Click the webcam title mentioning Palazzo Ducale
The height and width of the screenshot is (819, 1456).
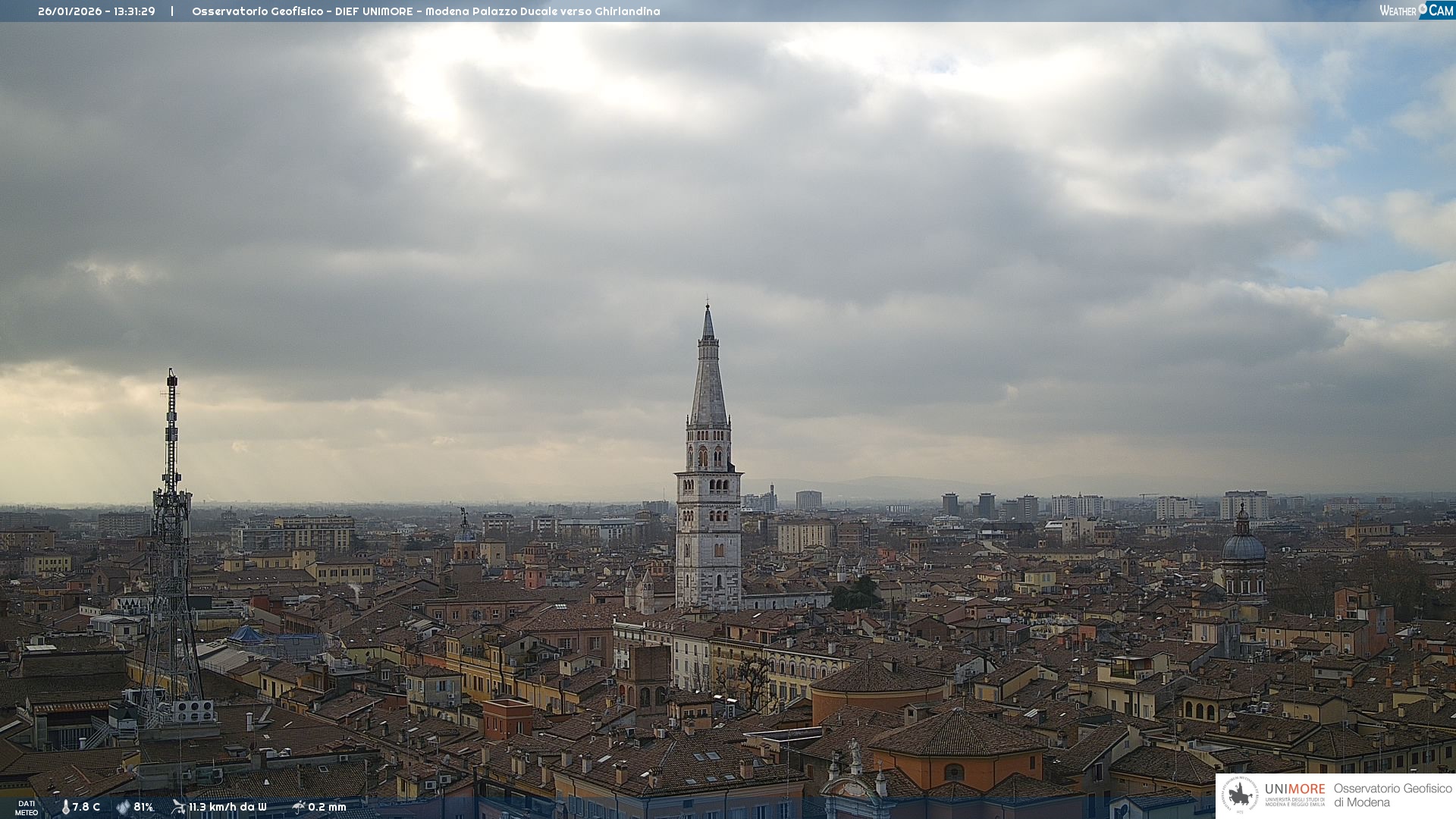tap(425, 11)
